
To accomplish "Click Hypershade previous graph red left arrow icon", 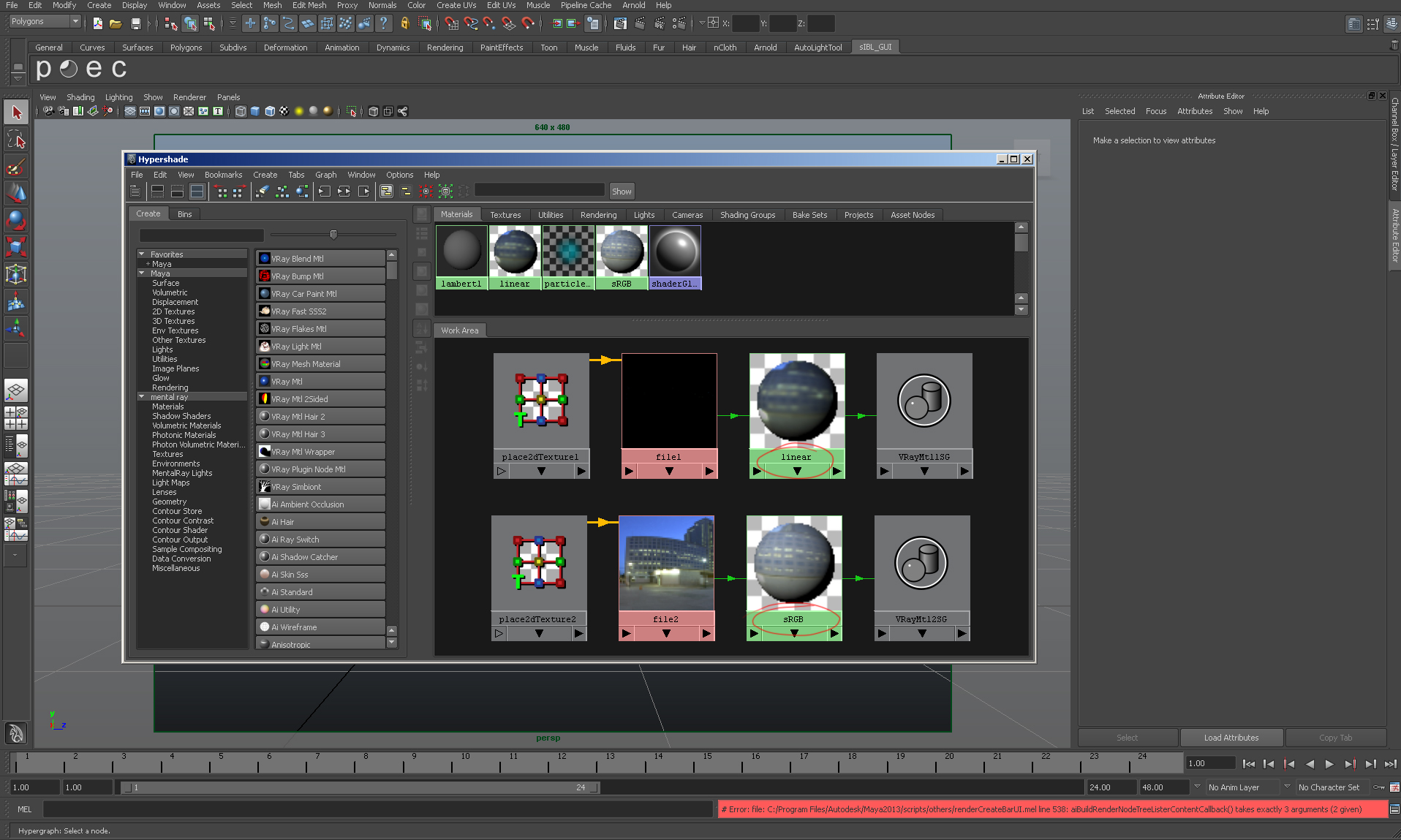I will point(221,192).
